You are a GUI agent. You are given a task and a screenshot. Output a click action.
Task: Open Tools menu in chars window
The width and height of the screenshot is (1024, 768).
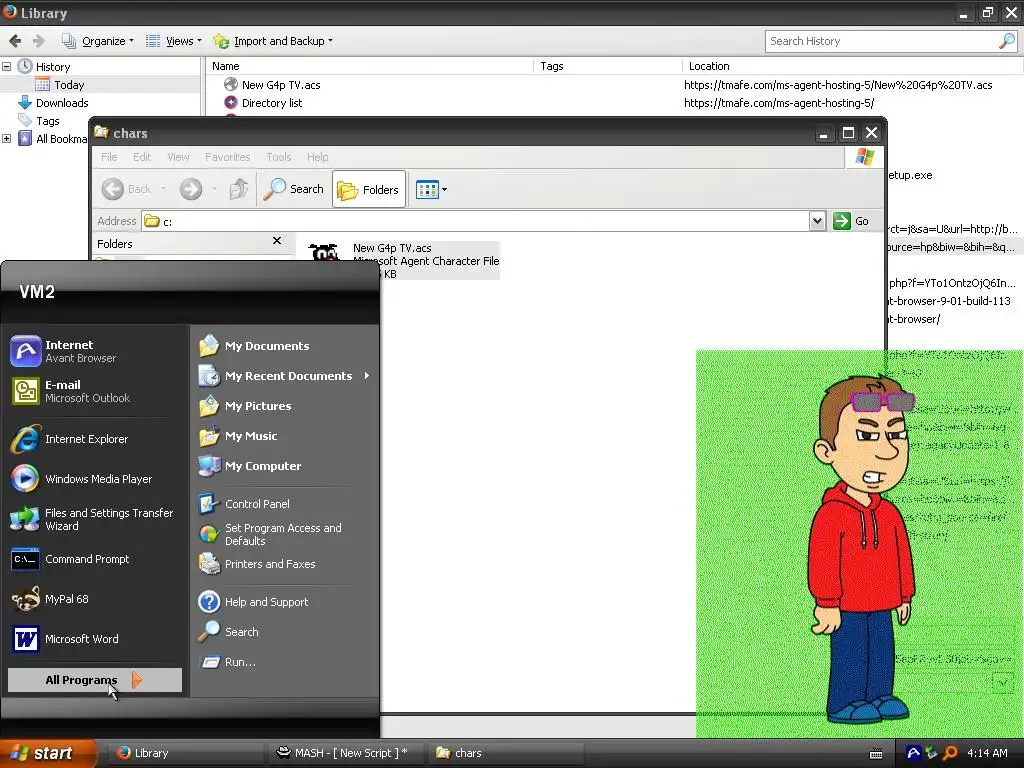click(279, 157)
